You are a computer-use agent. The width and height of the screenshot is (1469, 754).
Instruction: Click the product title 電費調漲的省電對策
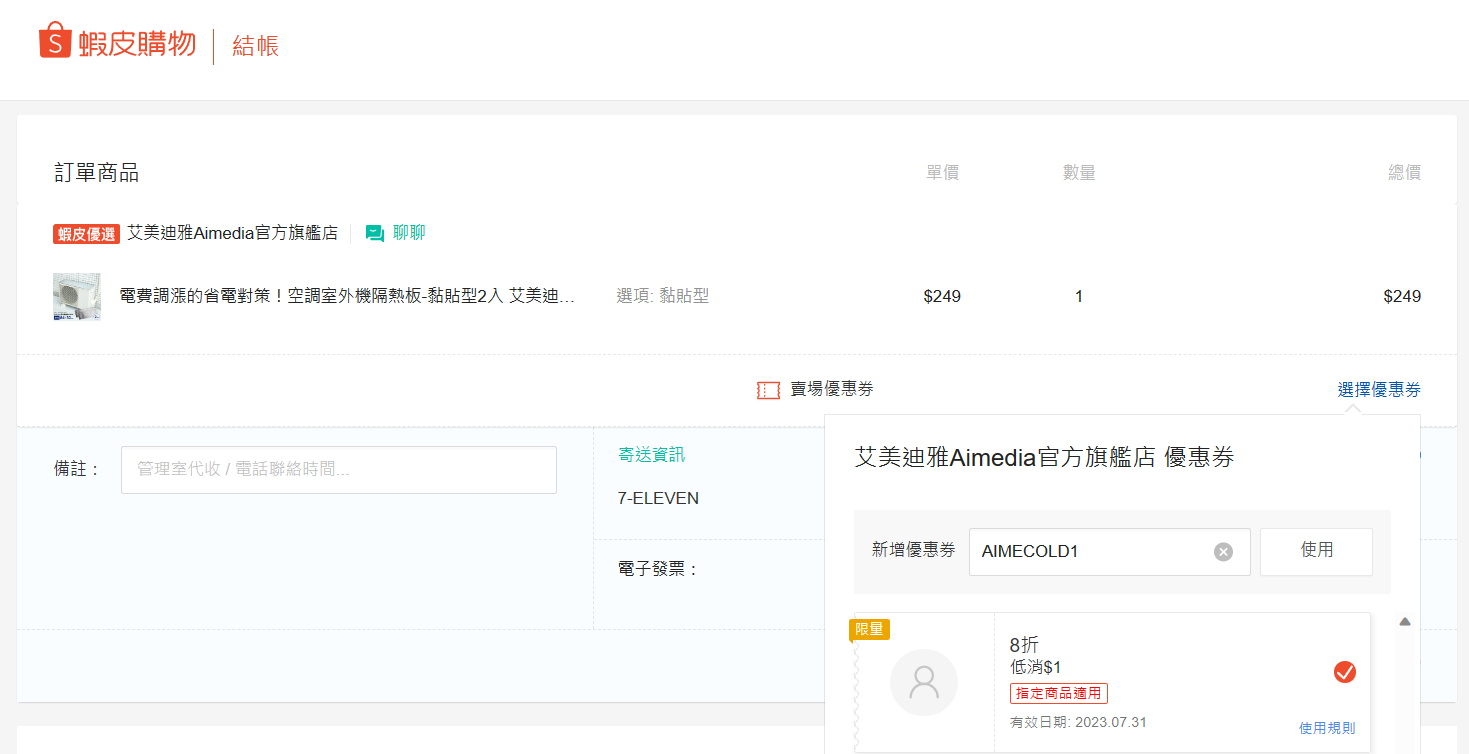(x=347, y=296)
